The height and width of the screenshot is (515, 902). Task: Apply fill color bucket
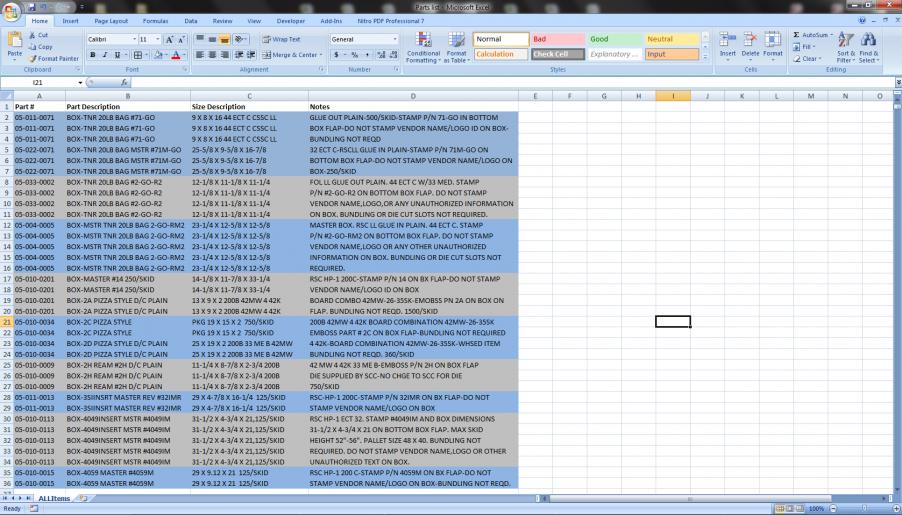158,55
